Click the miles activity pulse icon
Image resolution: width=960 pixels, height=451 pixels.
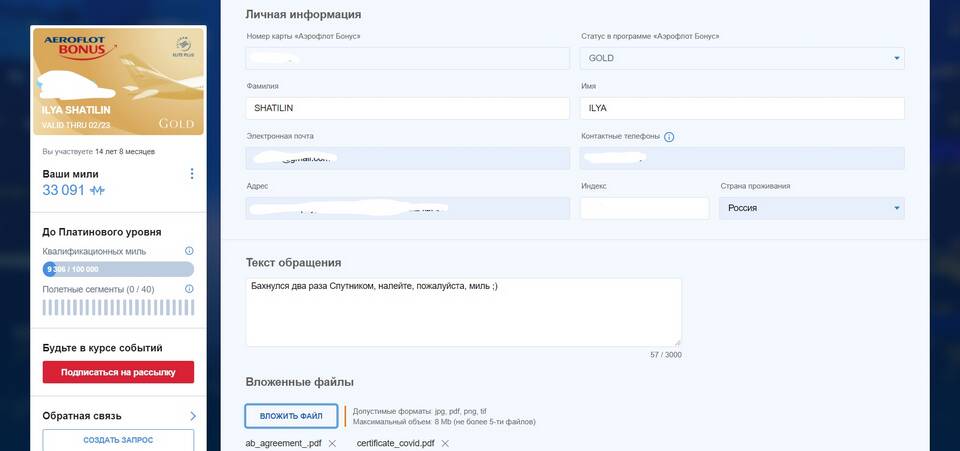coord(97,190)
